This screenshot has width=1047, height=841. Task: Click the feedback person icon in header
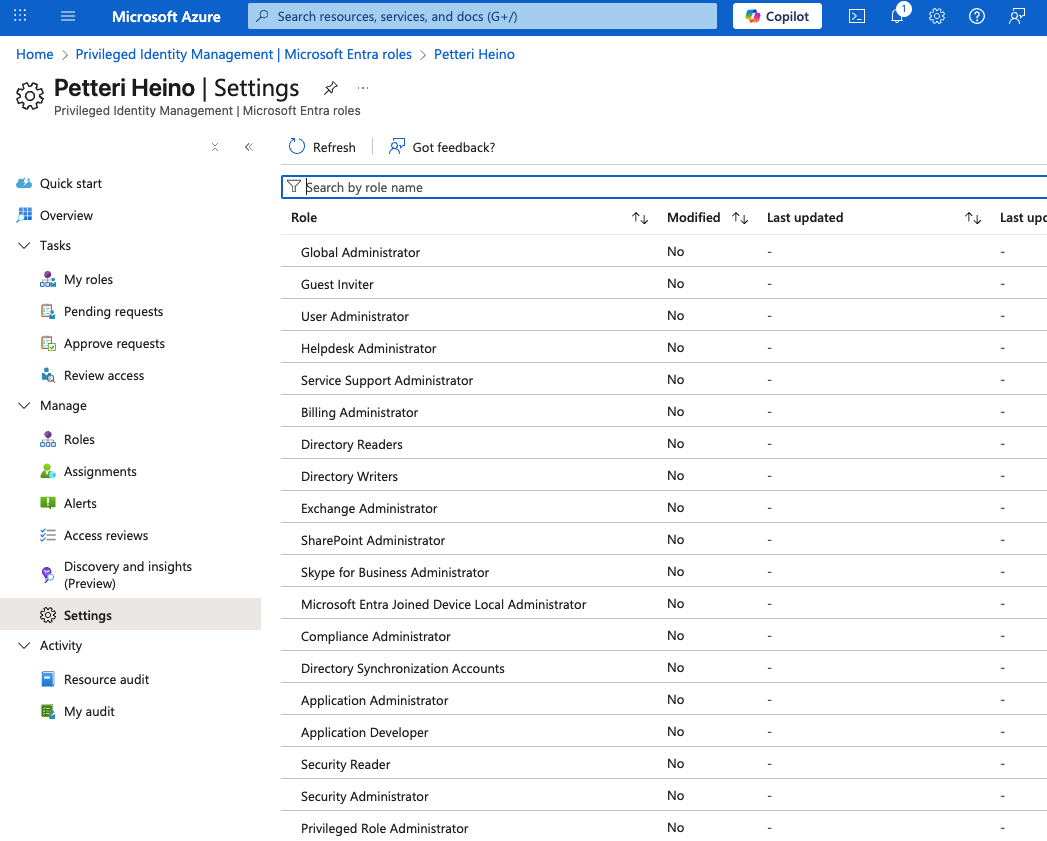click(x=1017, y=16)
